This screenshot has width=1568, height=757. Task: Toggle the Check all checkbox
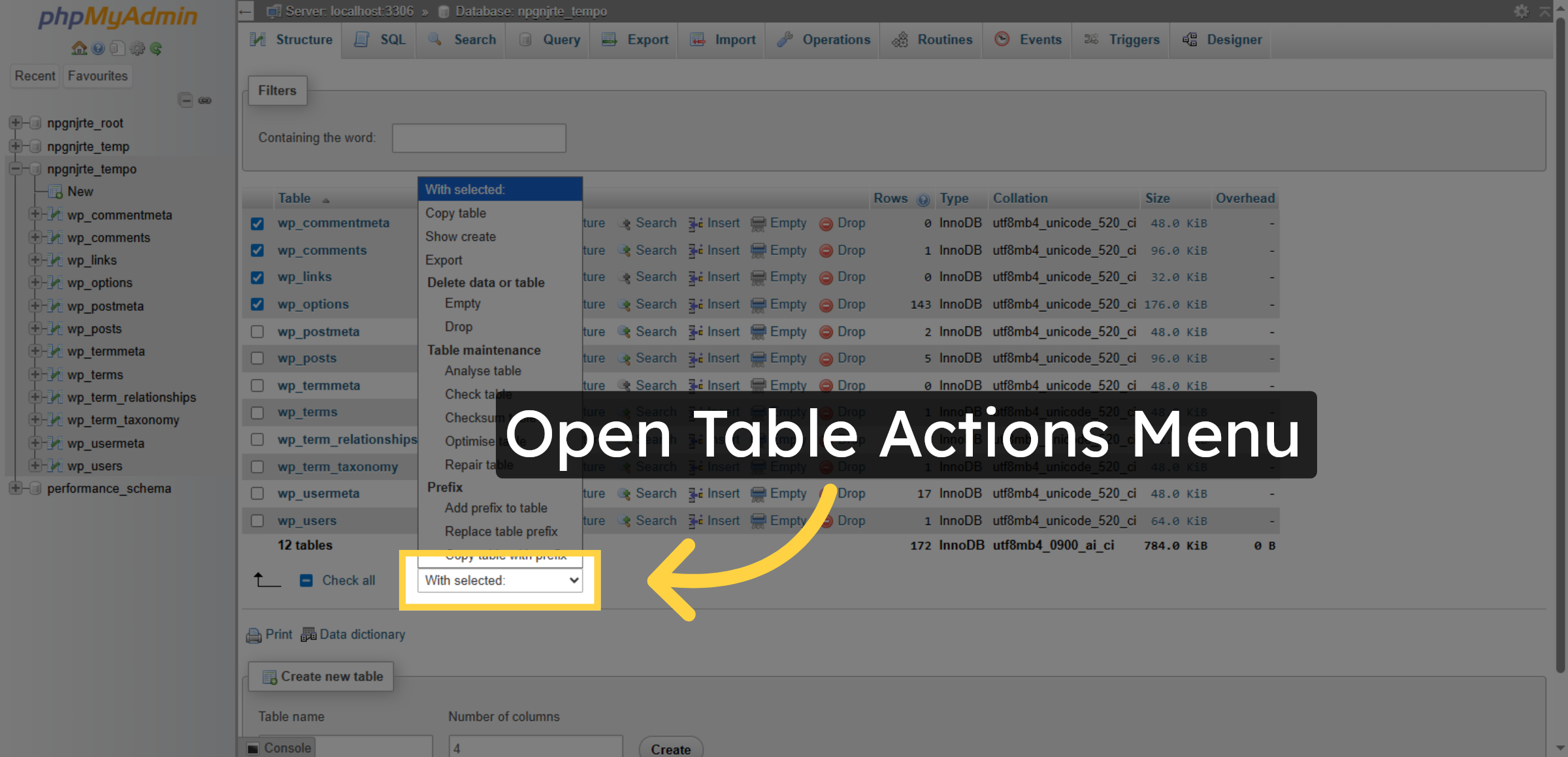pyautogui.click(x=306, y=580)
